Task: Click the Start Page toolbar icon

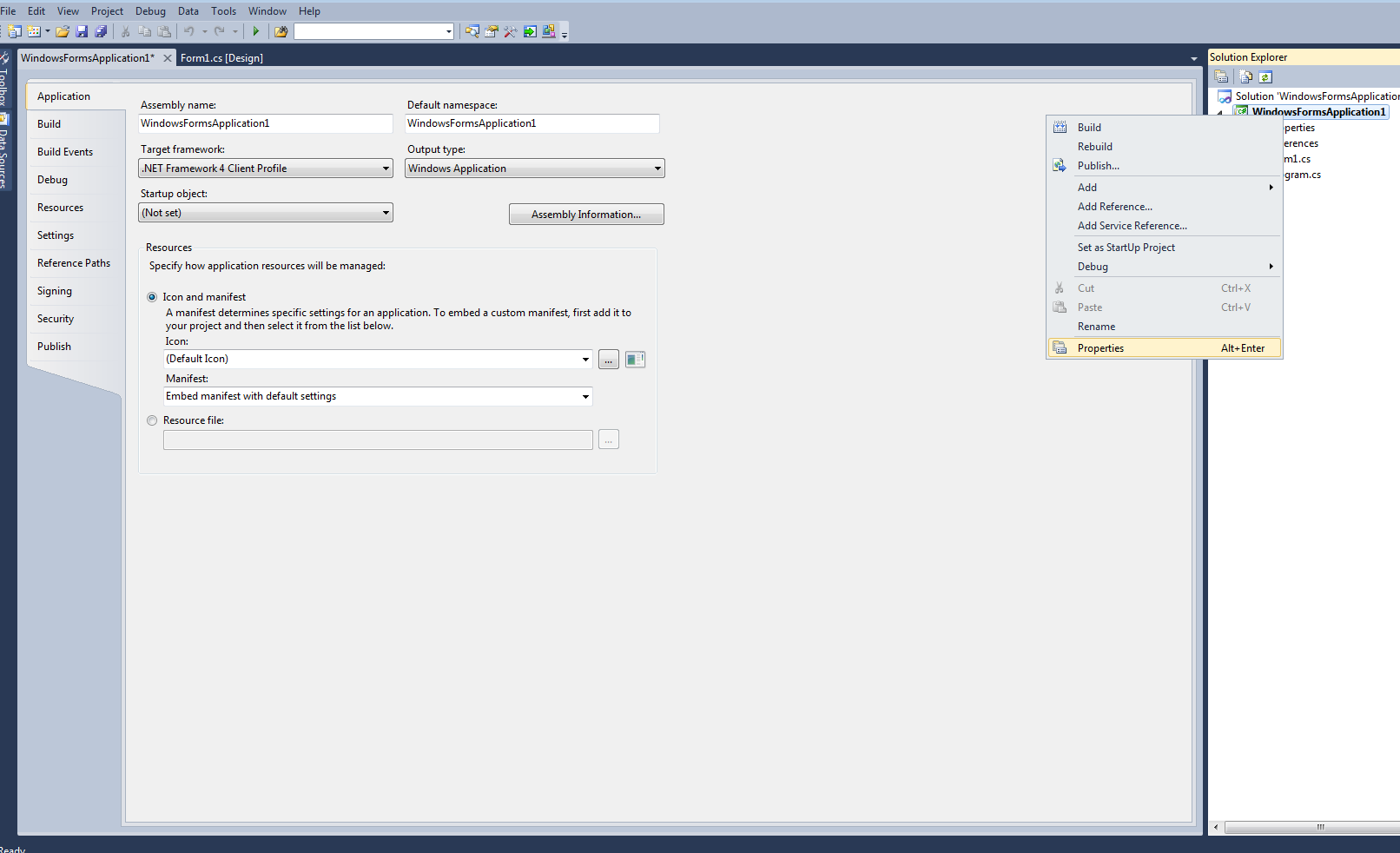Action: click(530, 31)
